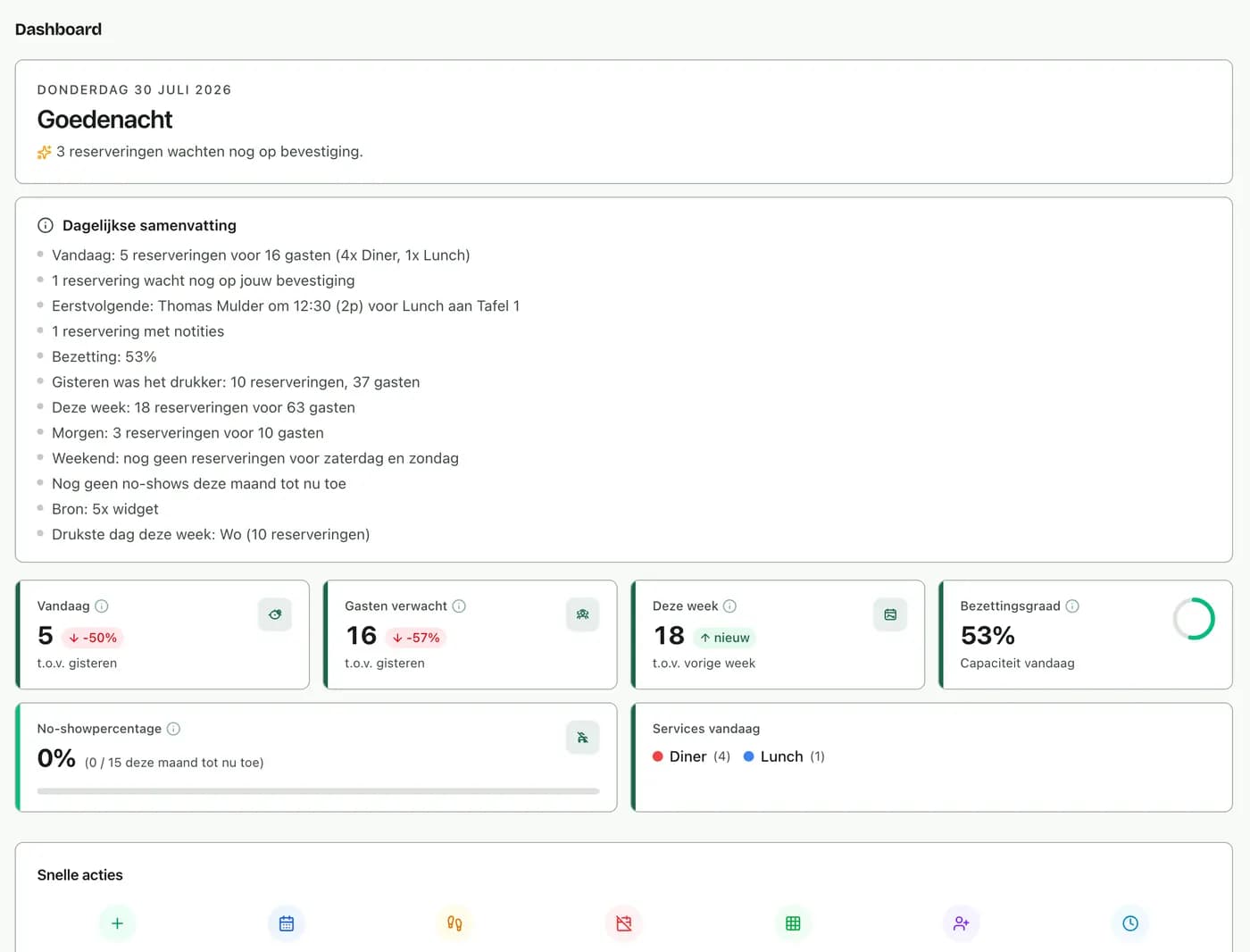Click 'Gisteren was het drukker' summary line
Viewport: 1250px width, 952px height.
(236, 382)
